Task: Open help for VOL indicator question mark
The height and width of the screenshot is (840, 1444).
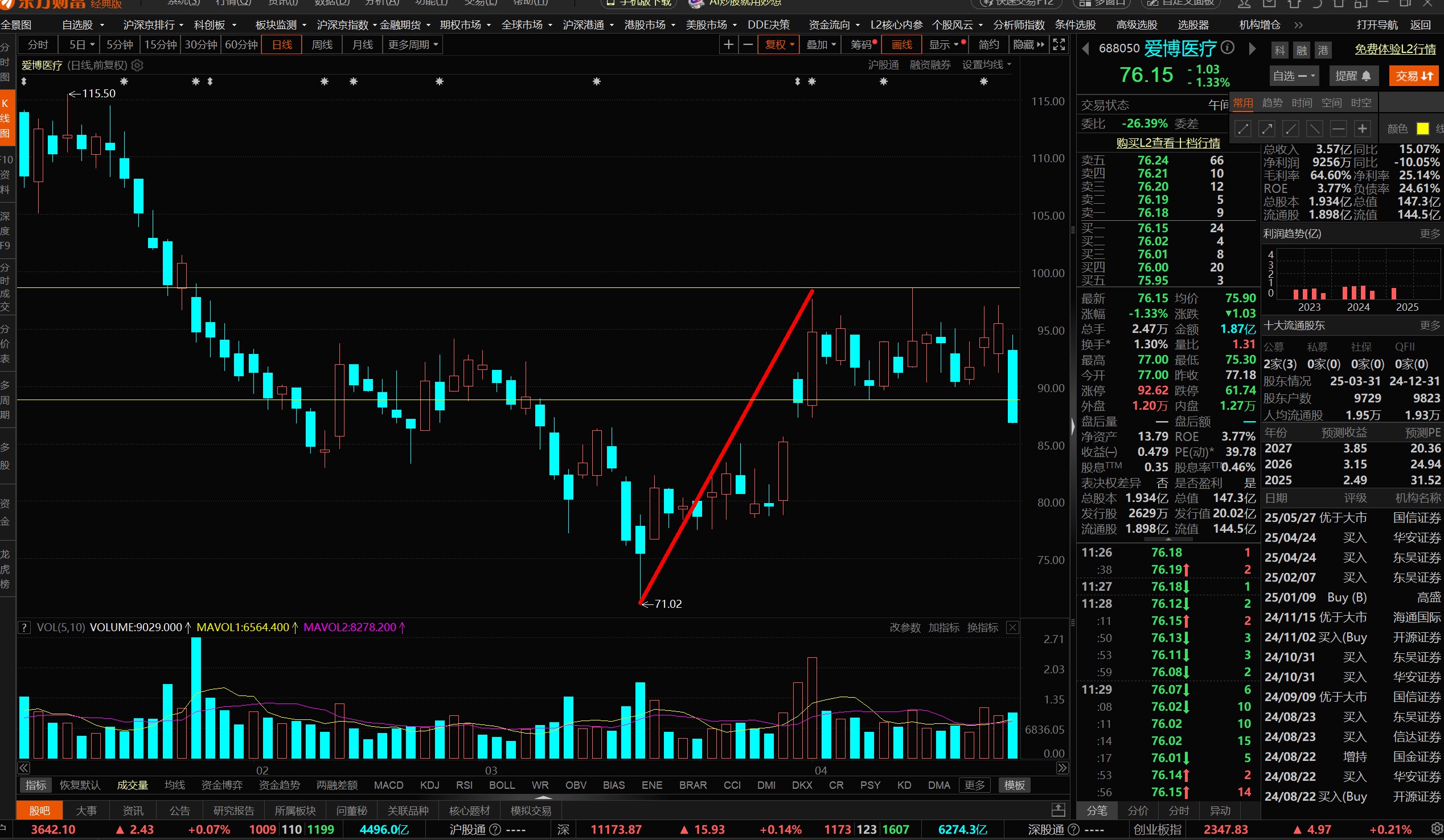Action: 24,627
